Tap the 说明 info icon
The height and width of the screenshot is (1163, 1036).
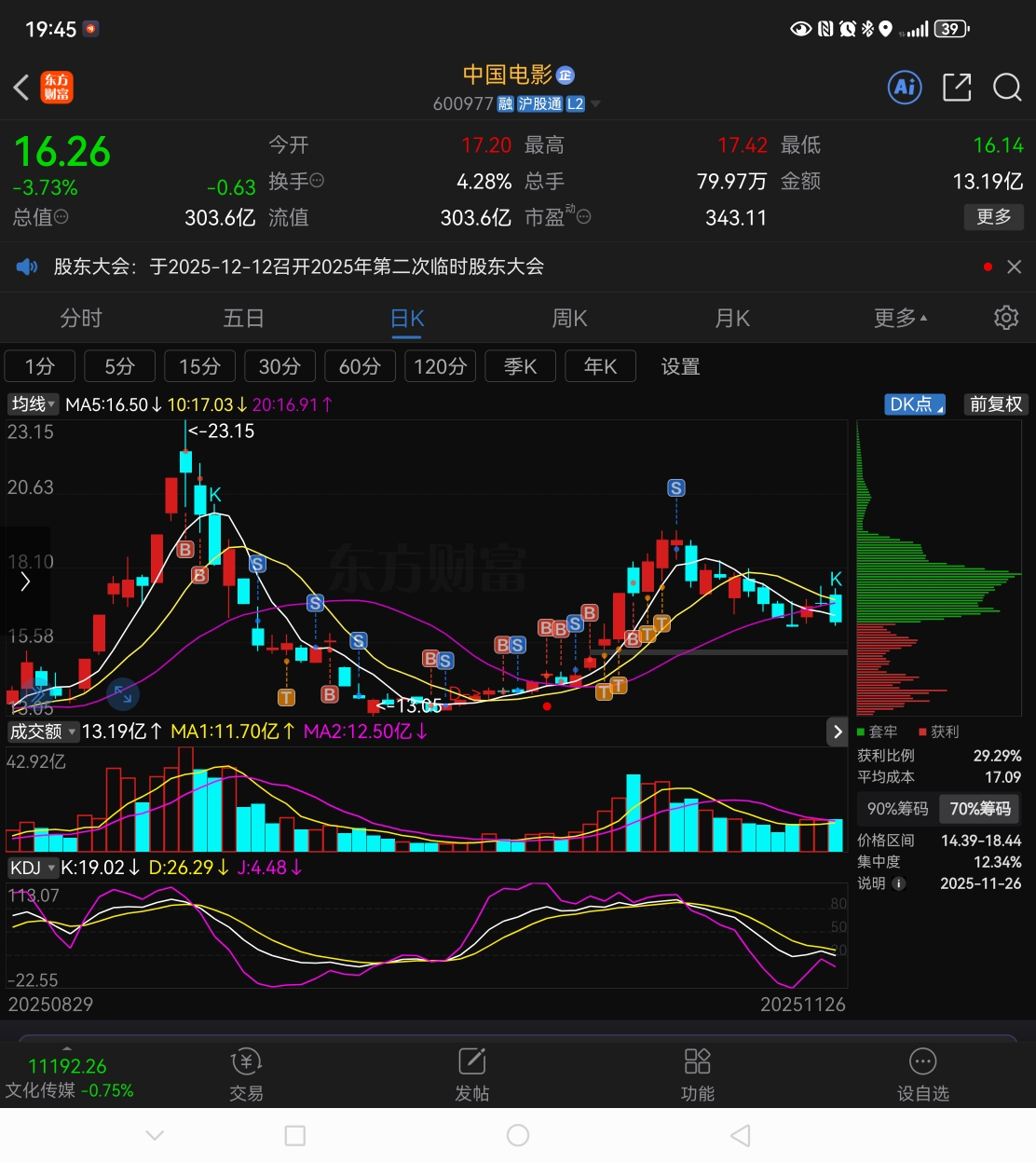(899, 883)
